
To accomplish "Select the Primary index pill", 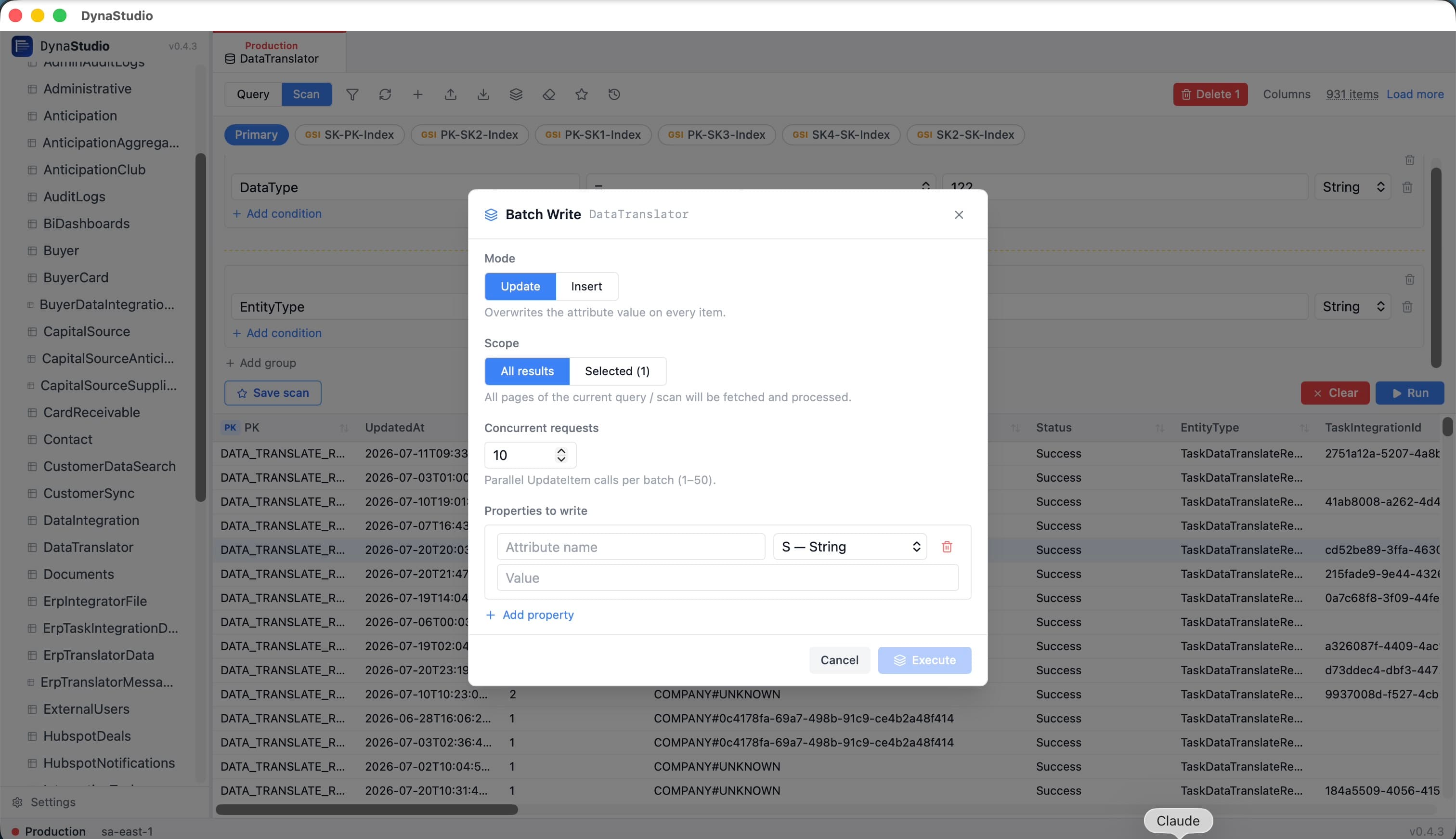I will [256, 135].
